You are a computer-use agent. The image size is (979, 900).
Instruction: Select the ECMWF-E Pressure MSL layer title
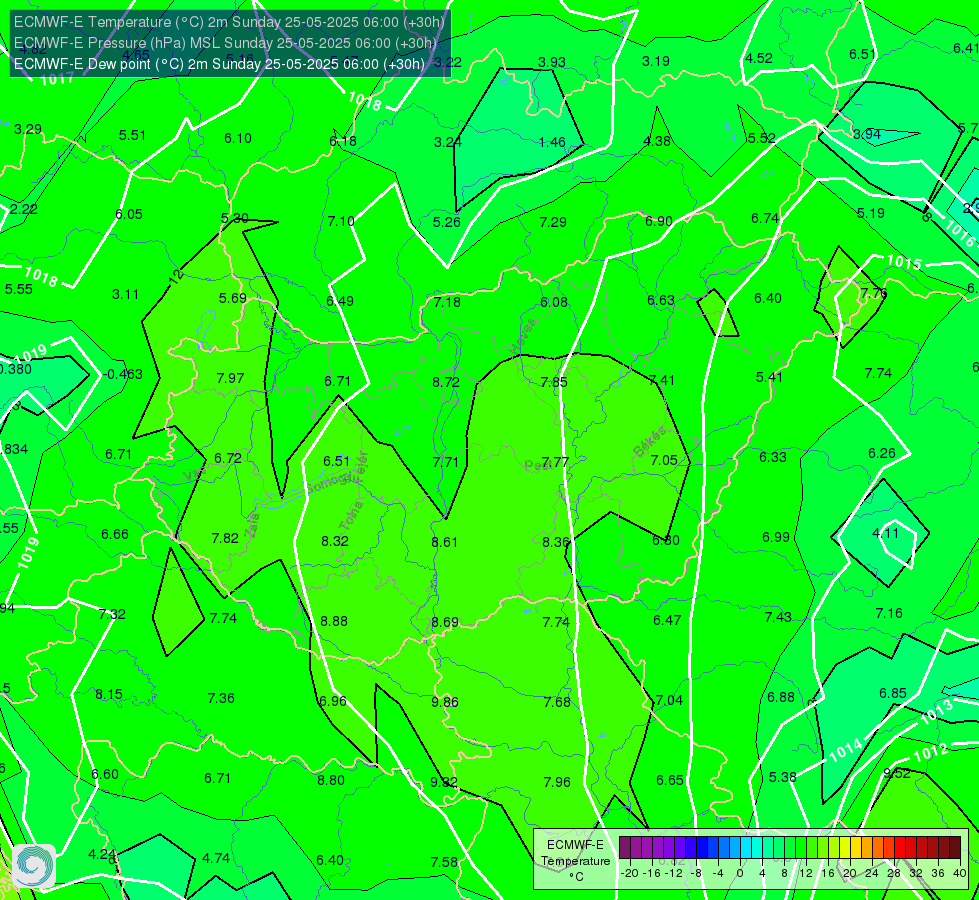point(225,43)
